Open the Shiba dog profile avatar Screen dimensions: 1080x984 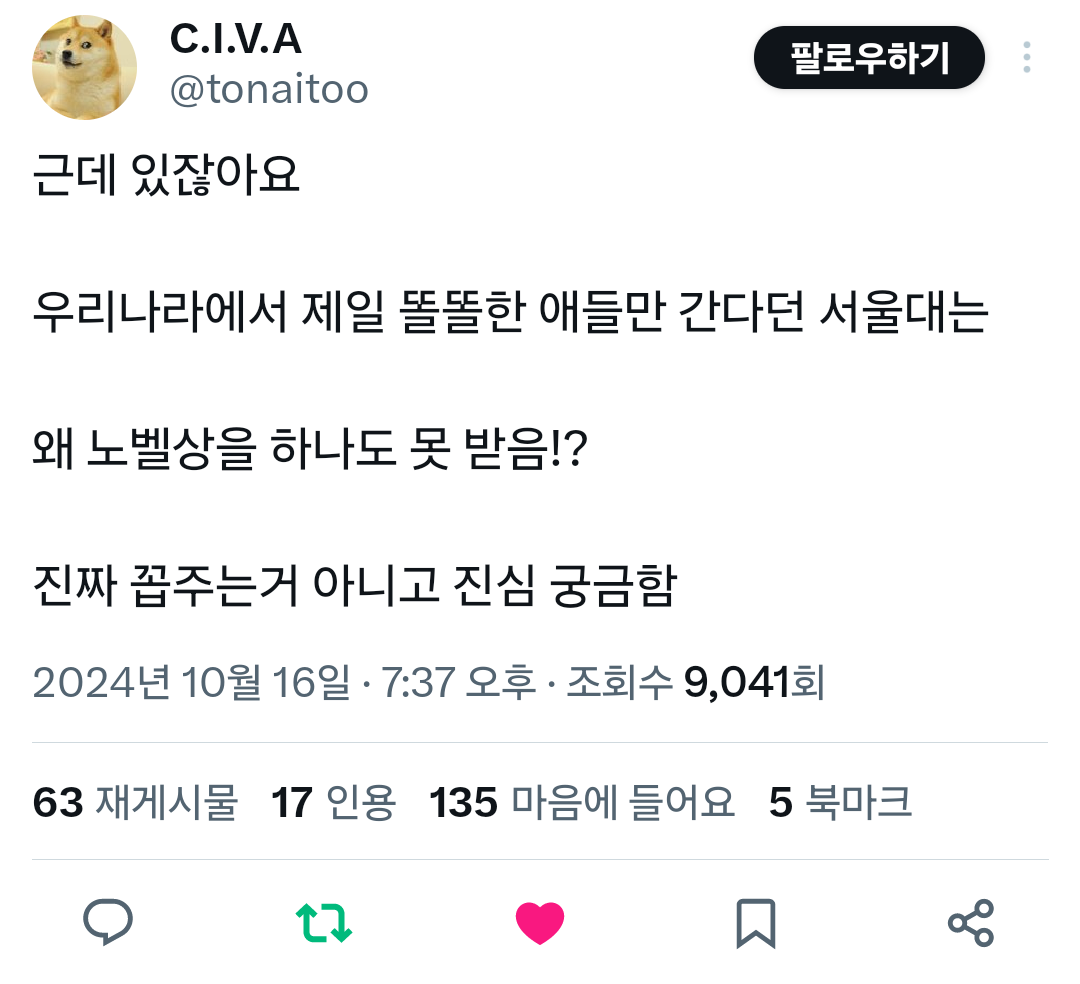click(x=84, y=67)
